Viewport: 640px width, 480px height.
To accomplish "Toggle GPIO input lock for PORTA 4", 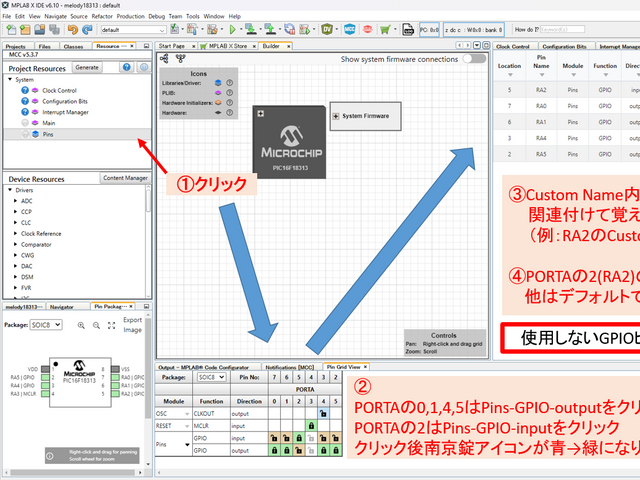I will [x=324, y=438].
